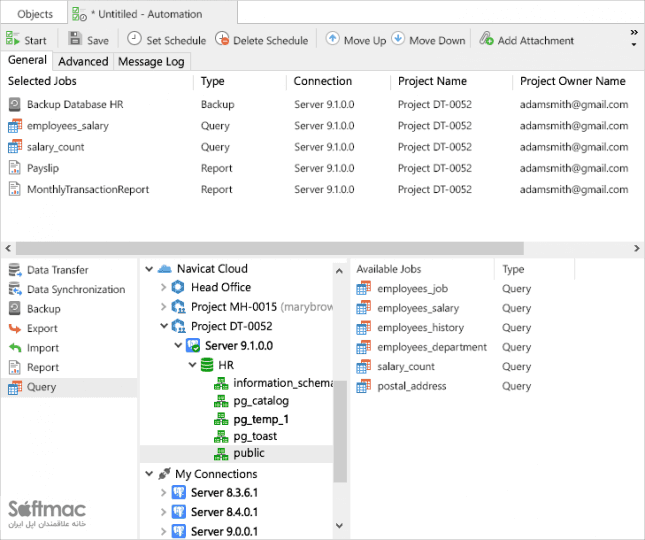The image size is (645, 540).
Task: Click the Delete Schedule icon
Action: [222, 39]
